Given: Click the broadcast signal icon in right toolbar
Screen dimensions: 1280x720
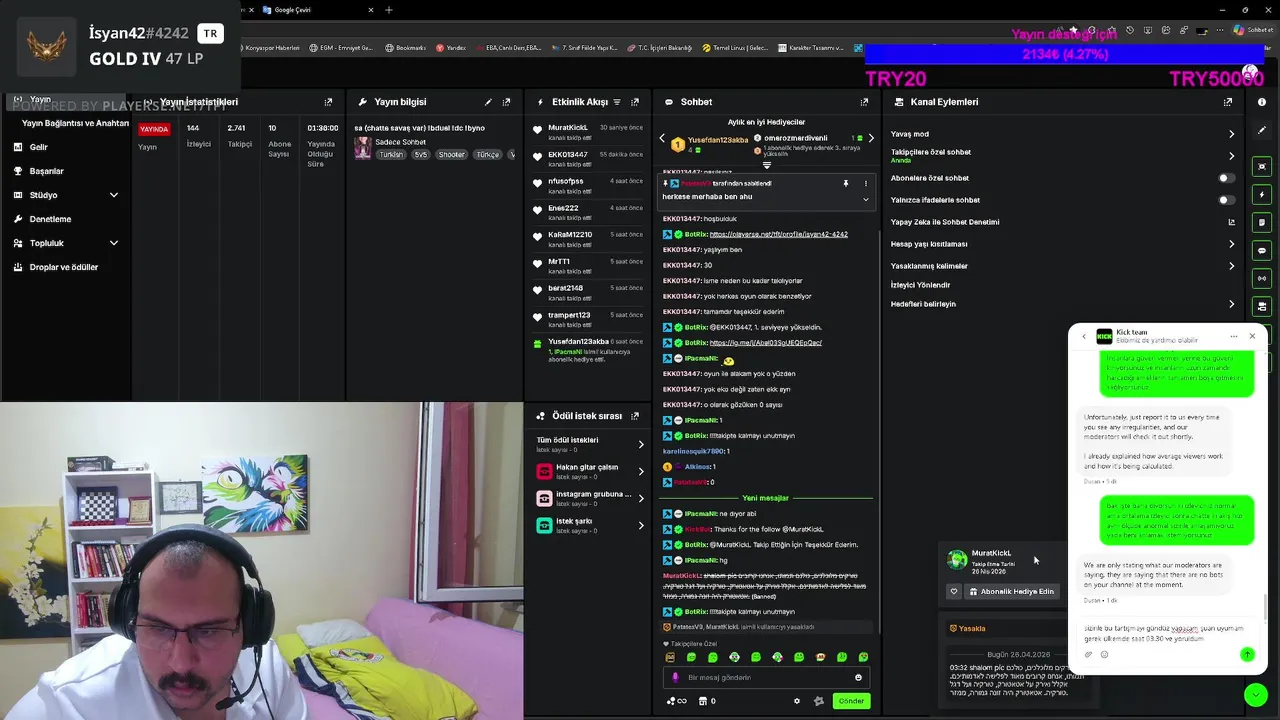Looking at the screenshot, I should coord(1262,278).
